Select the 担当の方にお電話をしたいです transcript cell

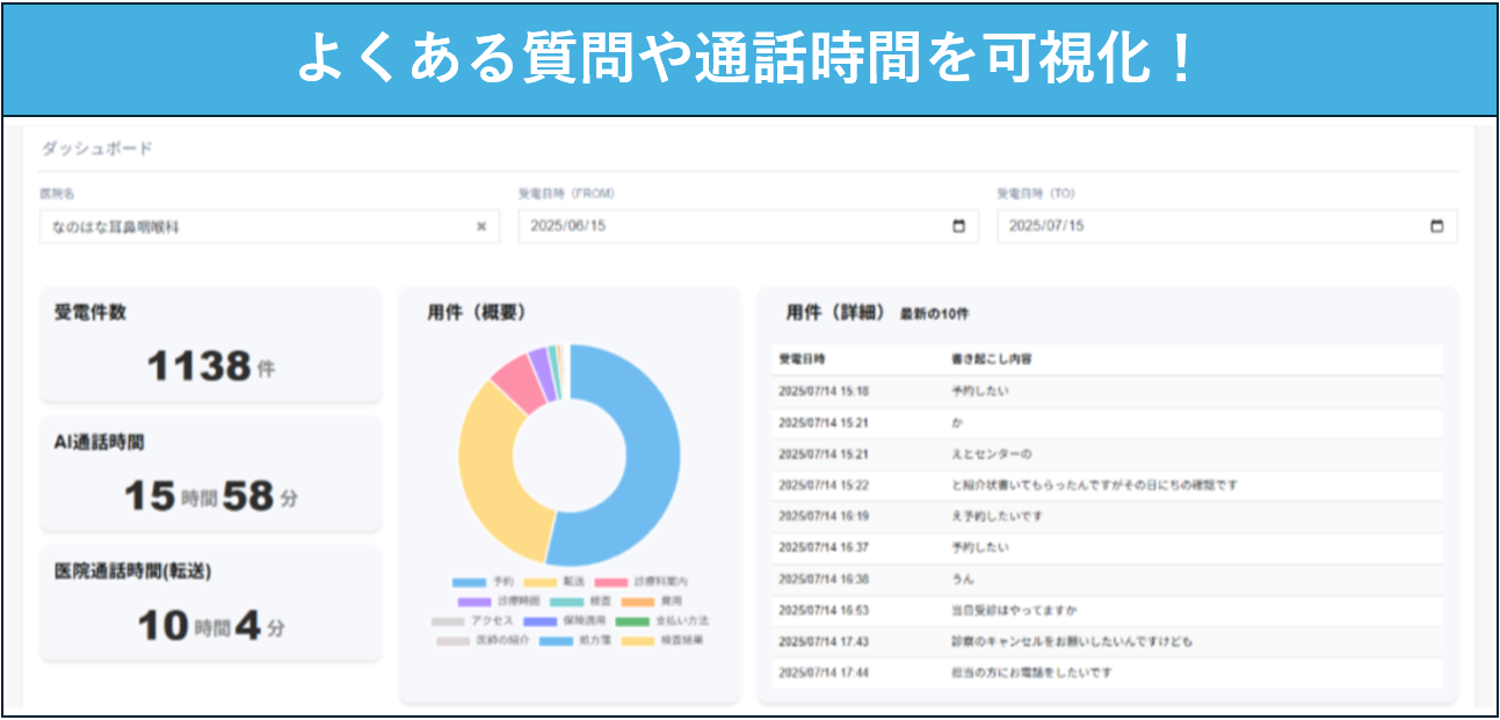[x=1032, y=673]
